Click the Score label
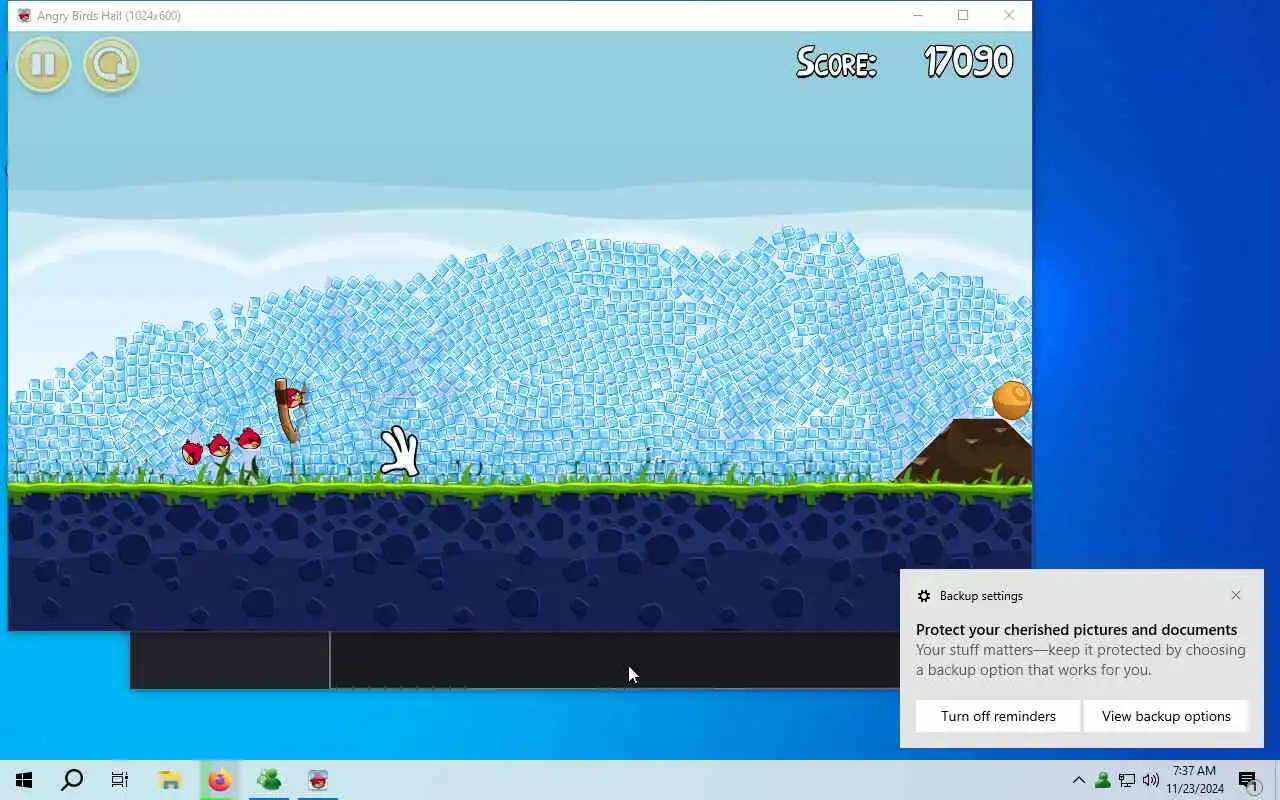Image resolution: width=1280 pixels, height=800 pixels. click(836, 63)
